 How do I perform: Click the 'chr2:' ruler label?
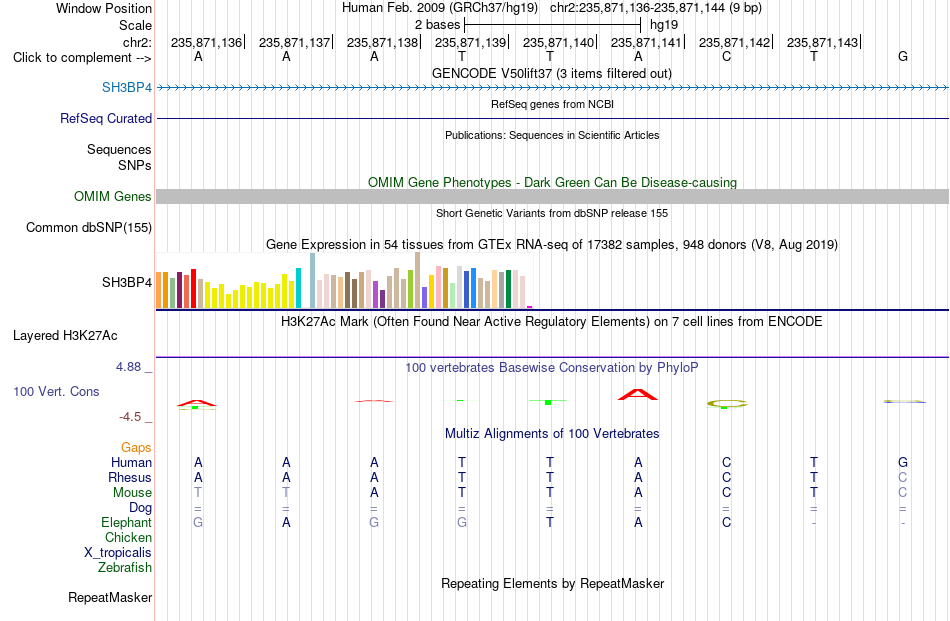138,42
